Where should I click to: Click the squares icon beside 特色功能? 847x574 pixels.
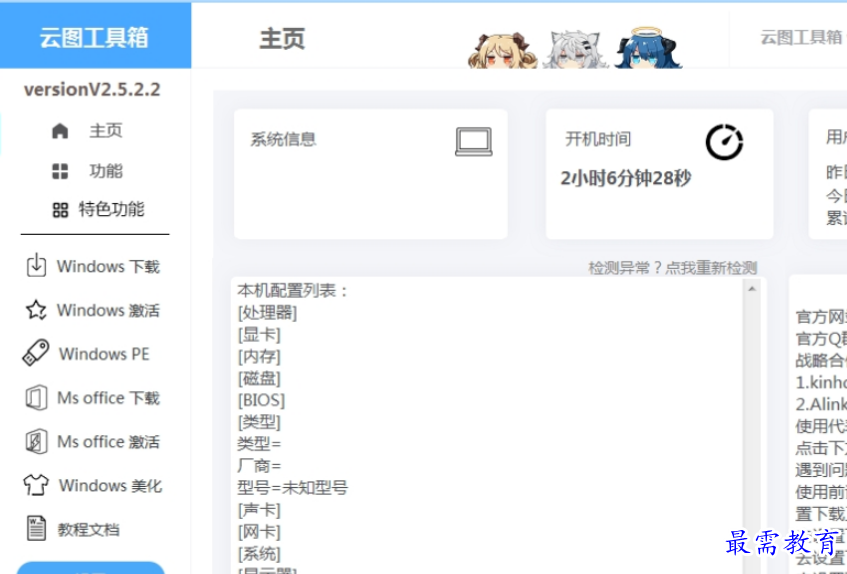coord(60,210)
